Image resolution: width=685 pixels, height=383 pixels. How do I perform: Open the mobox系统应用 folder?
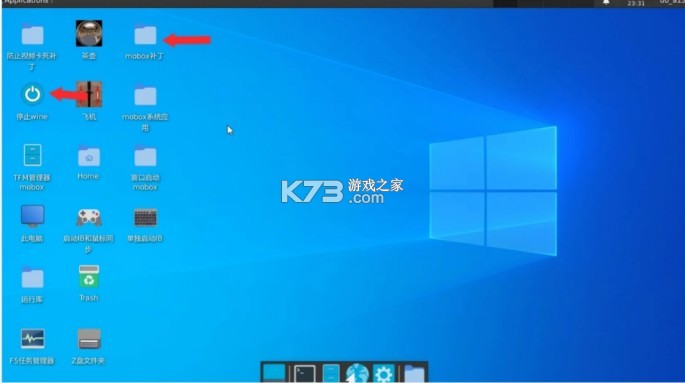pyautogui.click(x=145, y=96)
